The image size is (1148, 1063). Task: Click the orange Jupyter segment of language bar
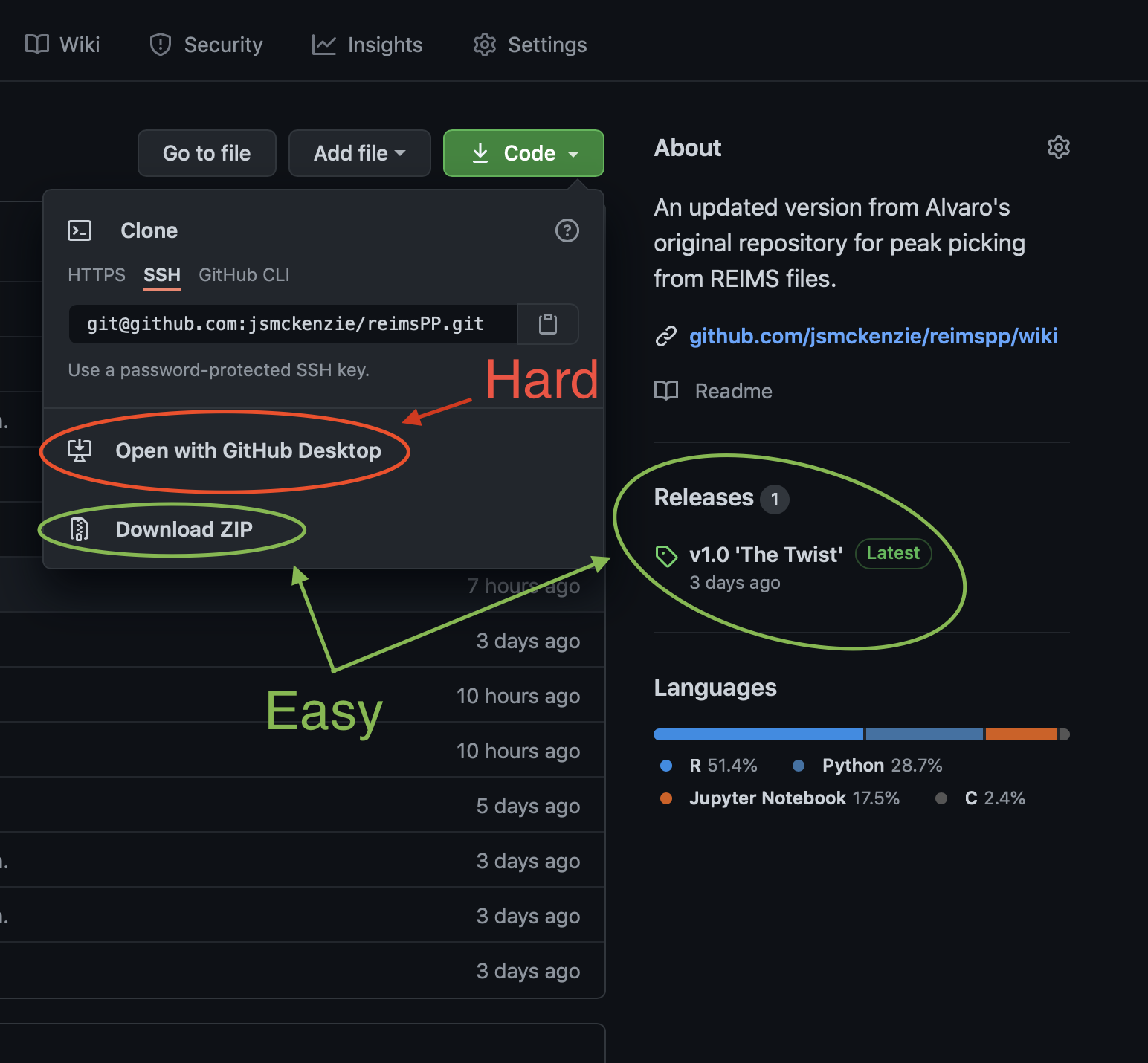(1022, 734)
